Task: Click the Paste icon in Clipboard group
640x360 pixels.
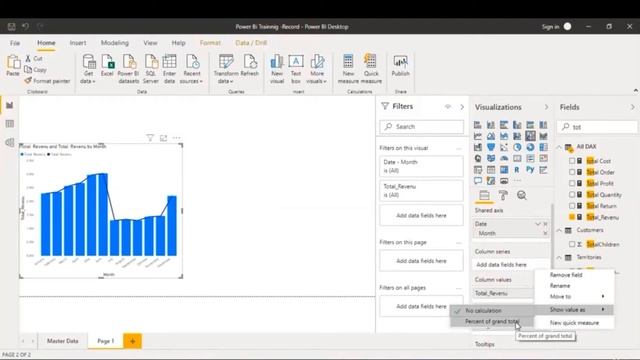Action: click(13, 62)
